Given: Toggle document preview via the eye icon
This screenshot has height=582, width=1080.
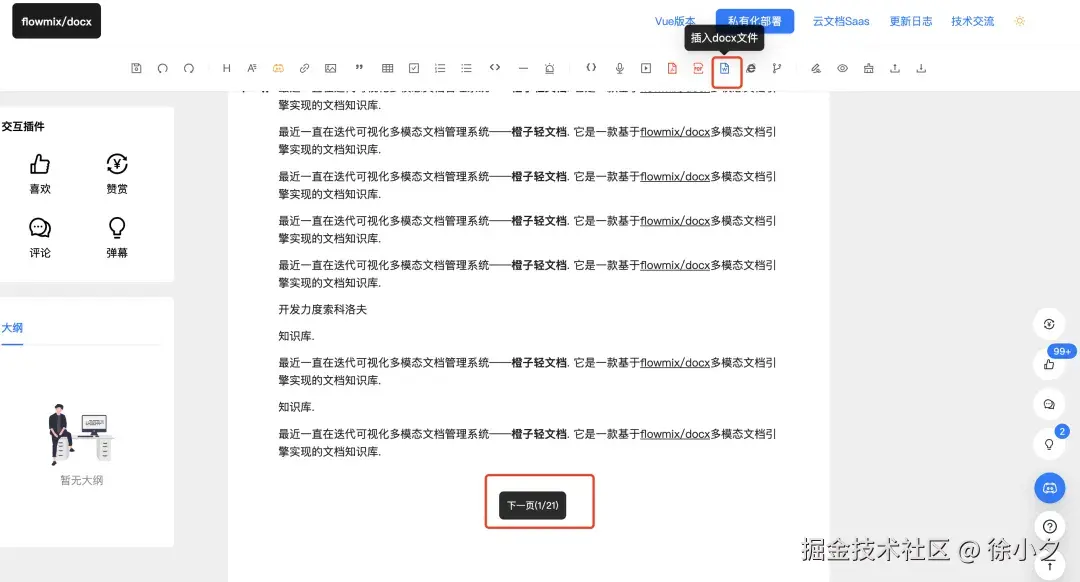Looking at the screenshot, I should (x=840, y=68).
